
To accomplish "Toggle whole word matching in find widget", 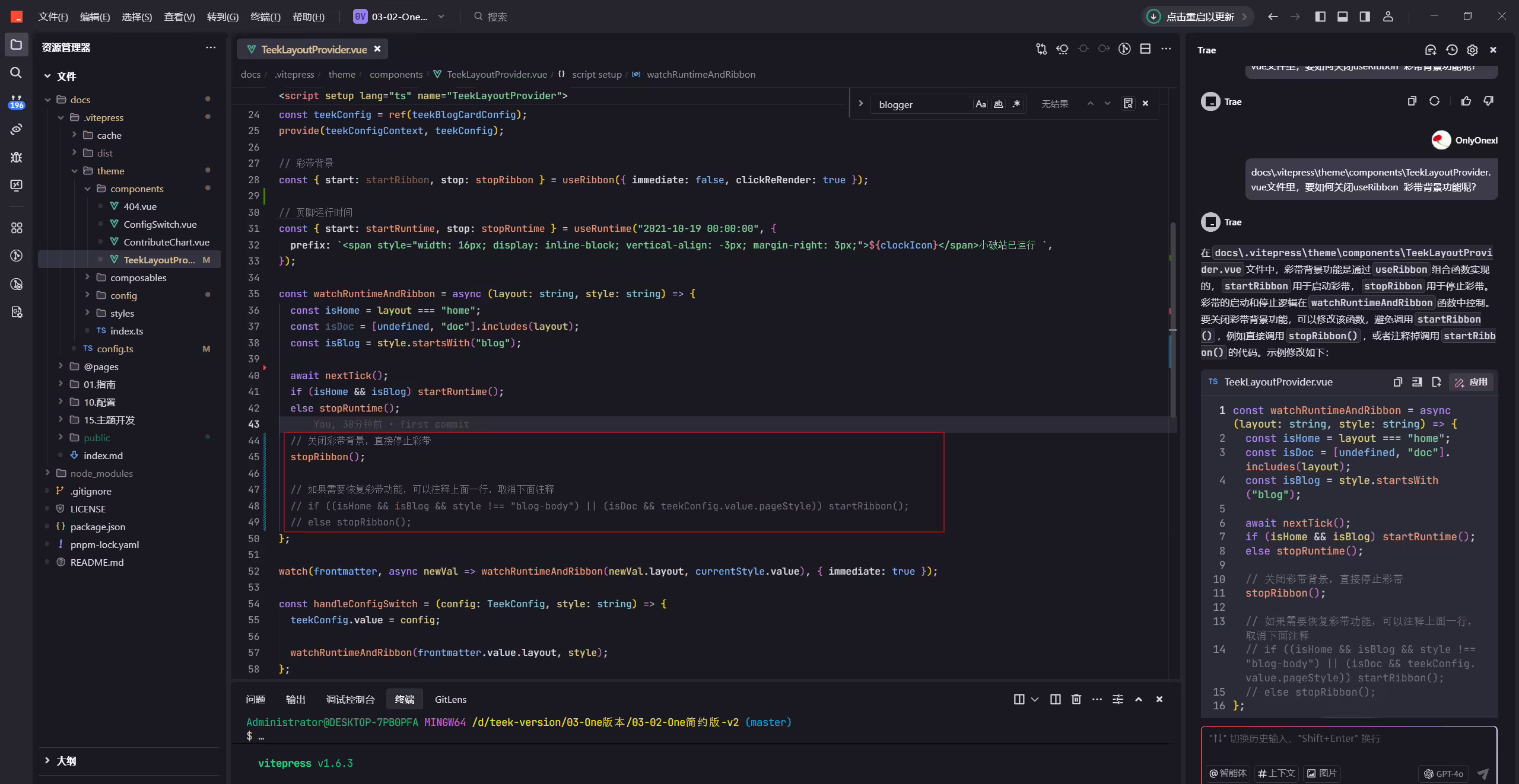I will [999, 104].
